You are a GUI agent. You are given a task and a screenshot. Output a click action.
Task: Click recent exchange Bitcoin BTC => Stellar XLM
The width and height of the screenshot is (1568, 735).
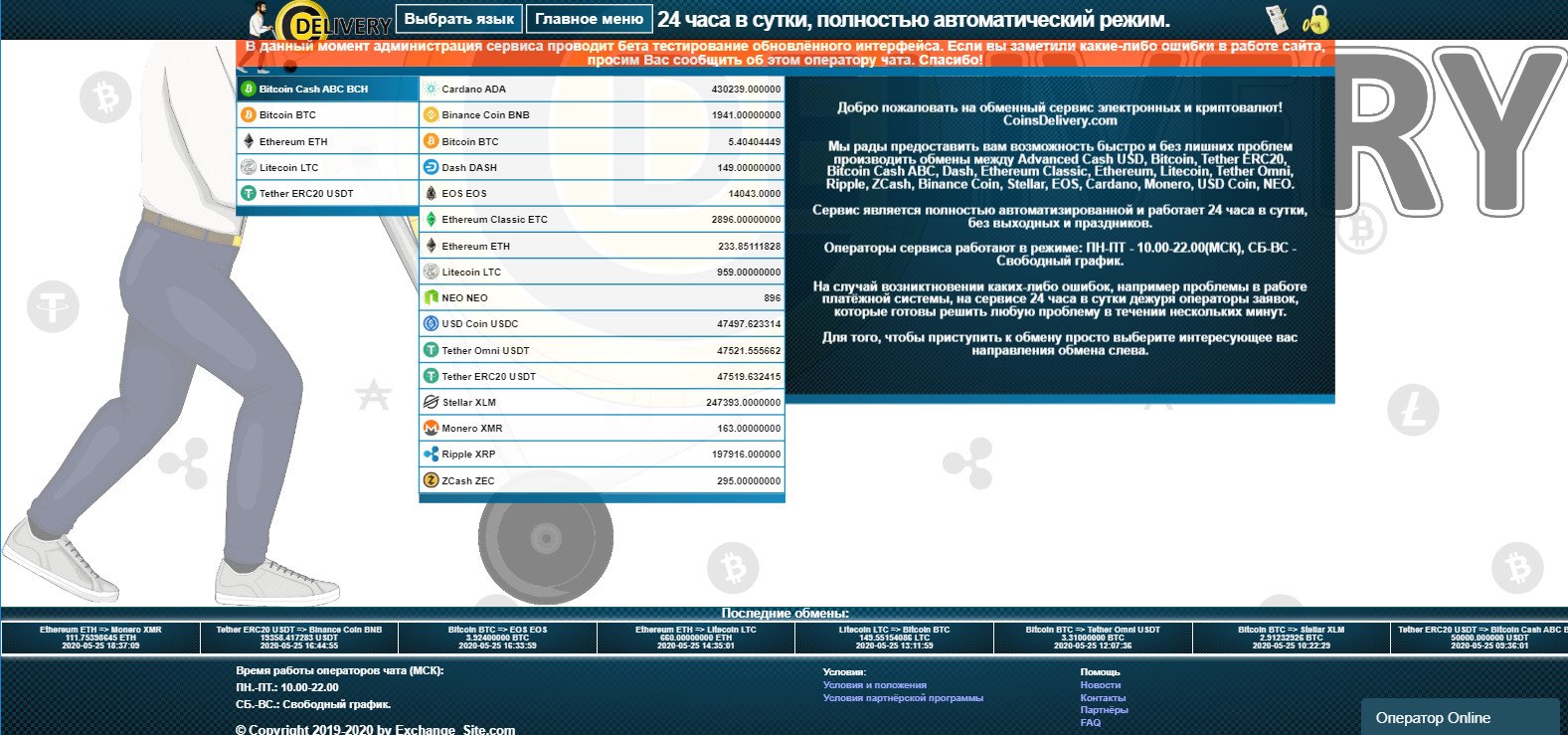(x=1291, y=638)
